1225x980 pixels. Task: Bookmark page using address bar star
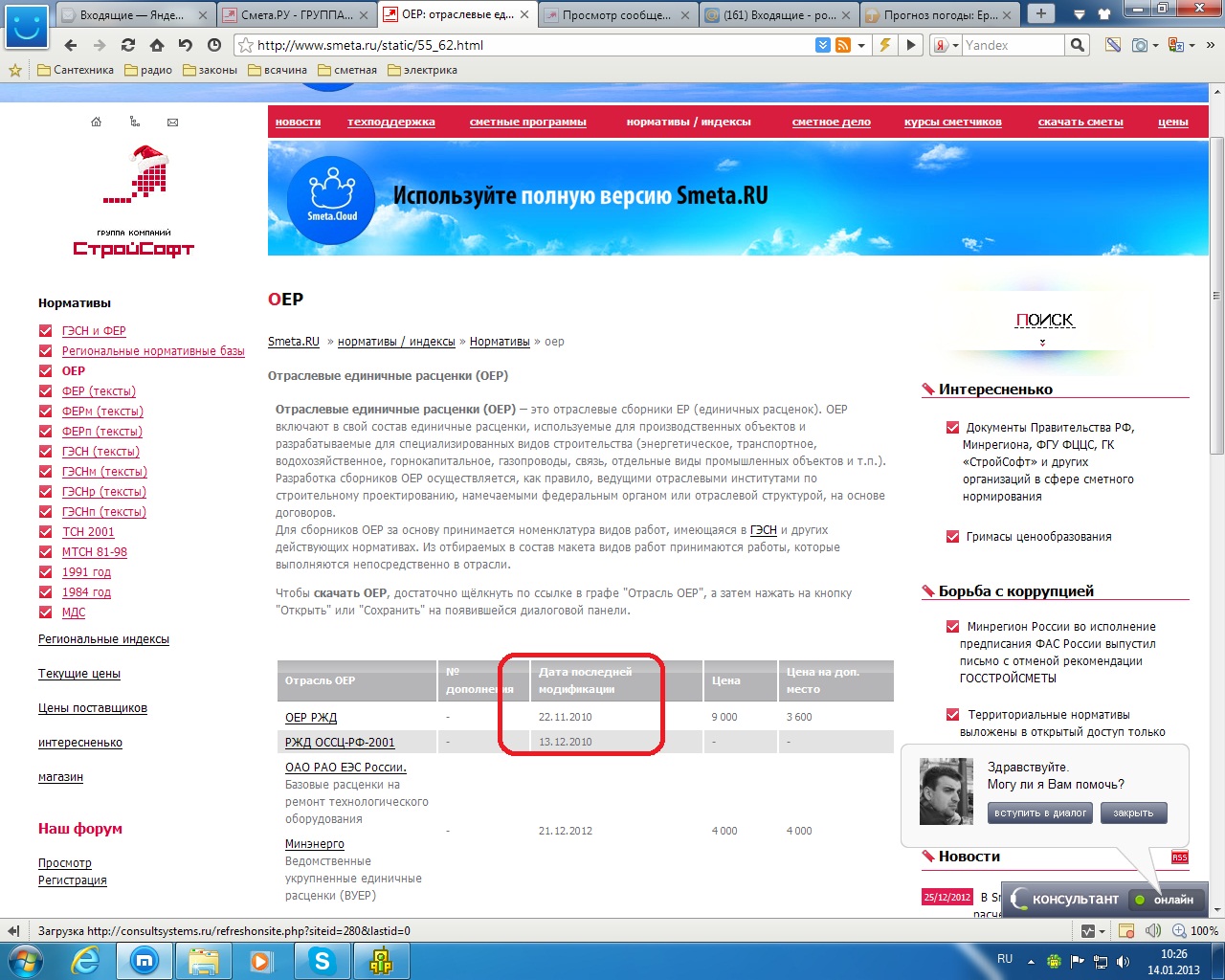tap(246, 45)
